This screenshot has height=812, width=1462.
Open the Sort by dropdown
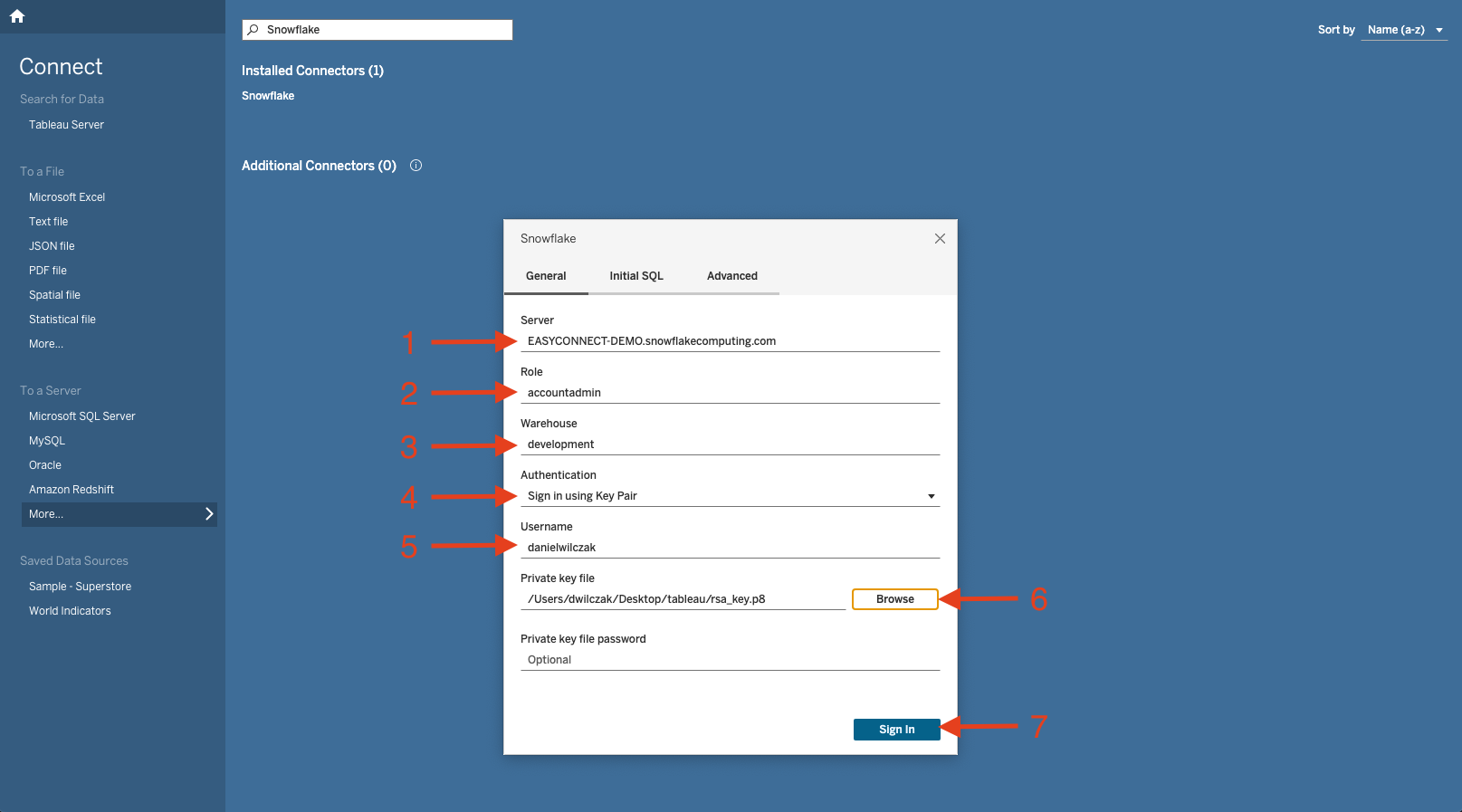(1404, 30)
